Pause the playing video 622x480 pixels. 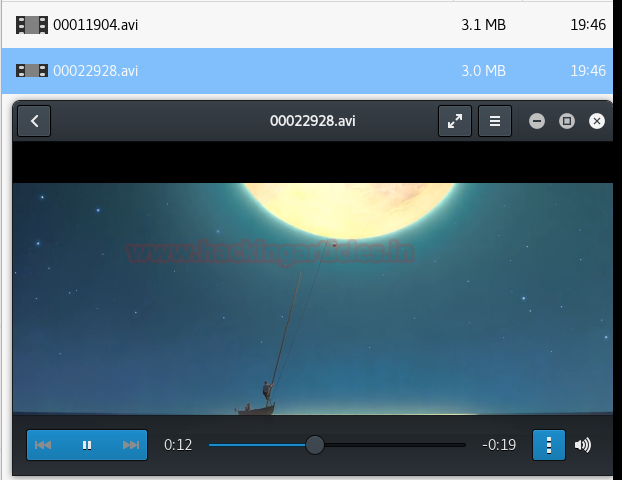(87, 445)
